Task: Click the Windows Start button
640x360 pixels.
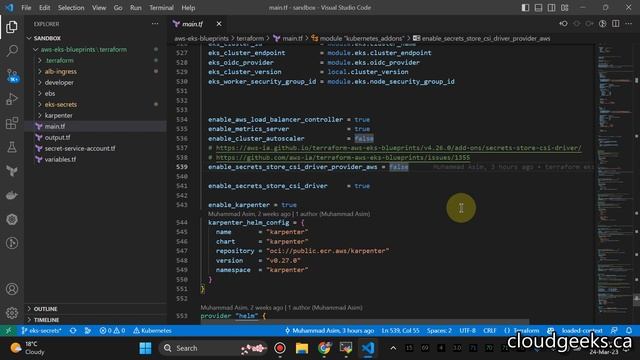Action: [x=145, y=348]
